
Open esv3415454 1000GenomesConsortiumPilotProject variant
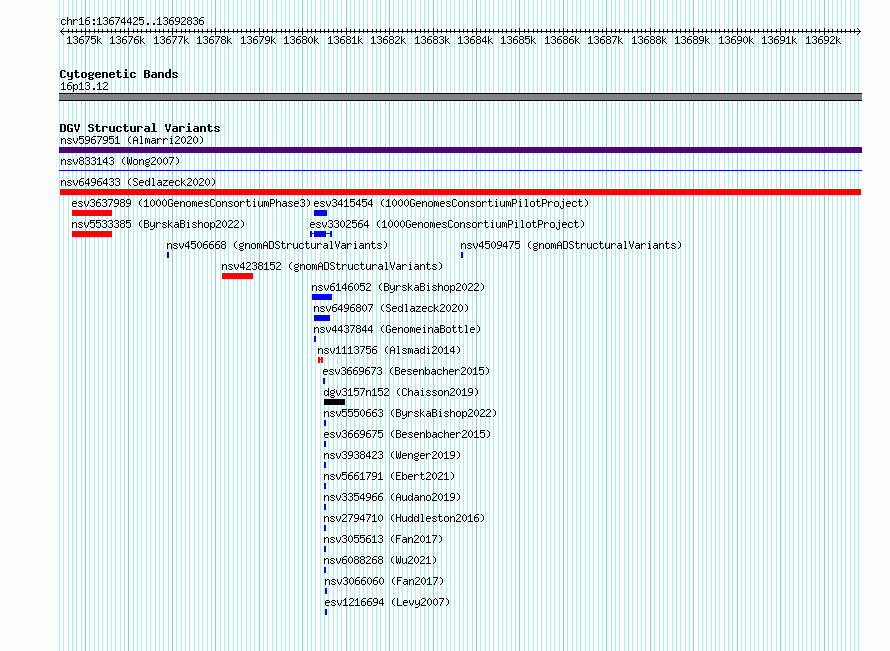[451, 203]
